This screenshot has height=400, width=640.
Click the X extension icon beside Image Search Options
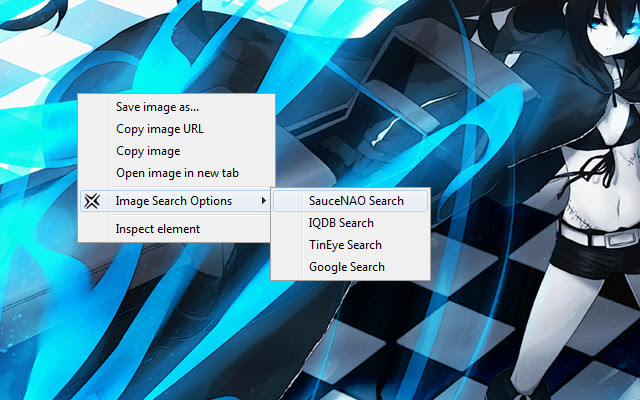[x=92, y=201]
